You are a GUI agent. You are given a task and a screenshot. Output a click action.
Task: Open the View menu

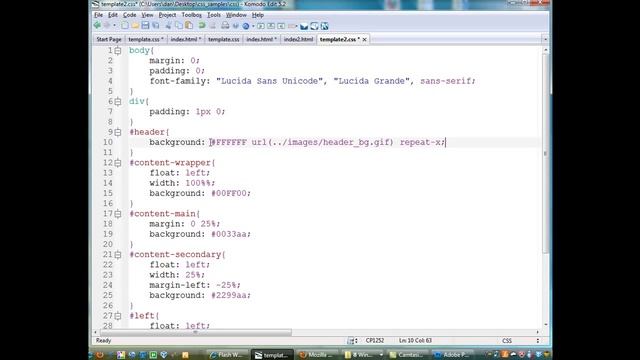(147, 15)
